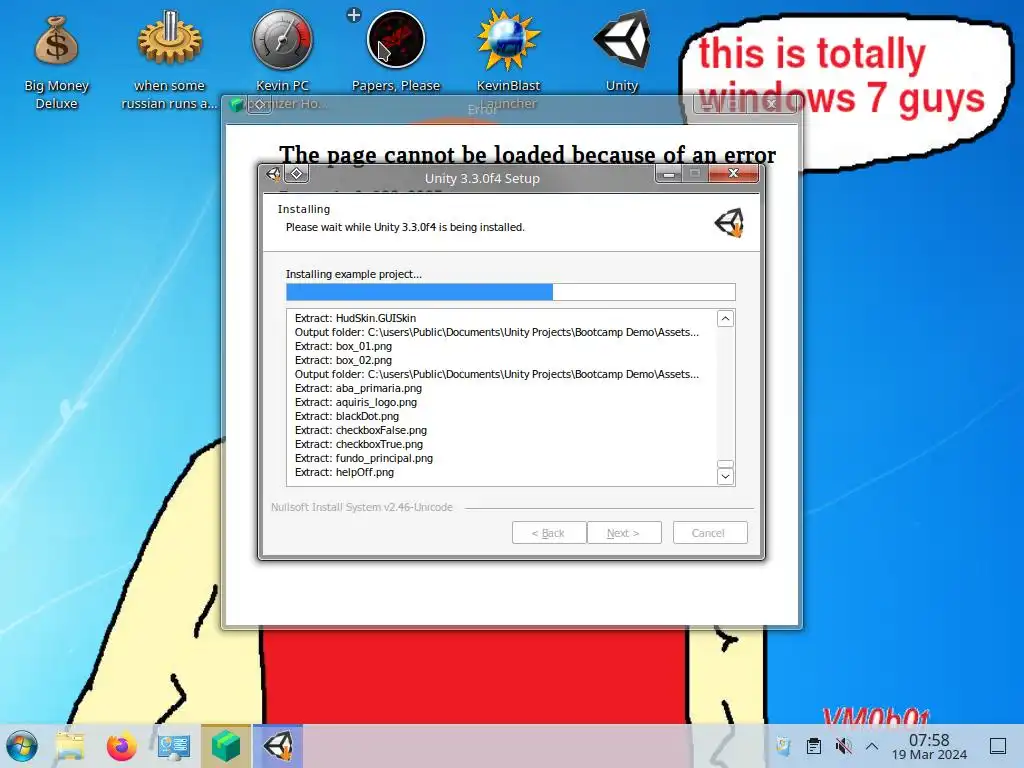Click the installation progress bar
The image size is (1024, 768).
tap(511, 292)
